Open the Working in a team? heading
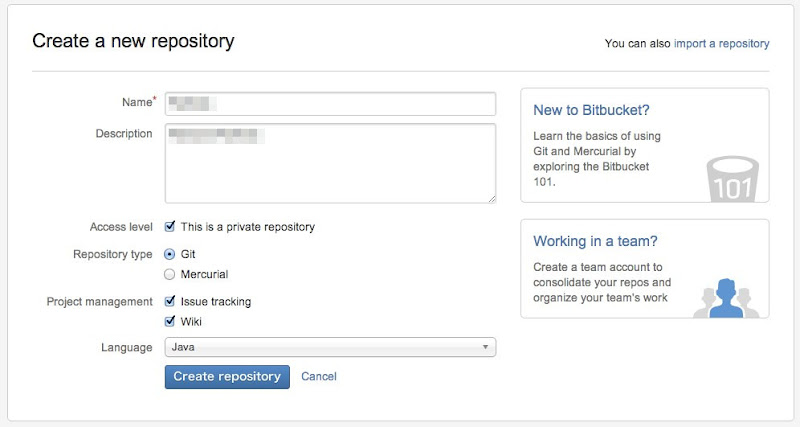This screenshot has width=800, height=427. 595,241
